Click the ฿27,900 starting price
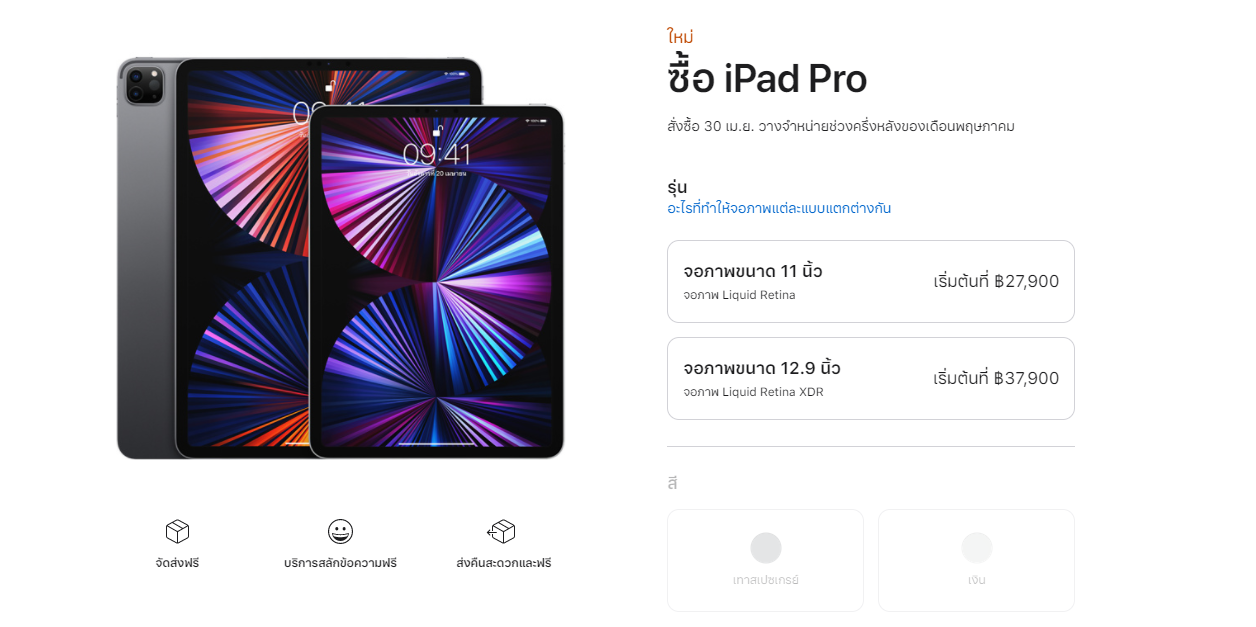The image size is (1256, 627). pyautogui.click(x=1026, y=281)
